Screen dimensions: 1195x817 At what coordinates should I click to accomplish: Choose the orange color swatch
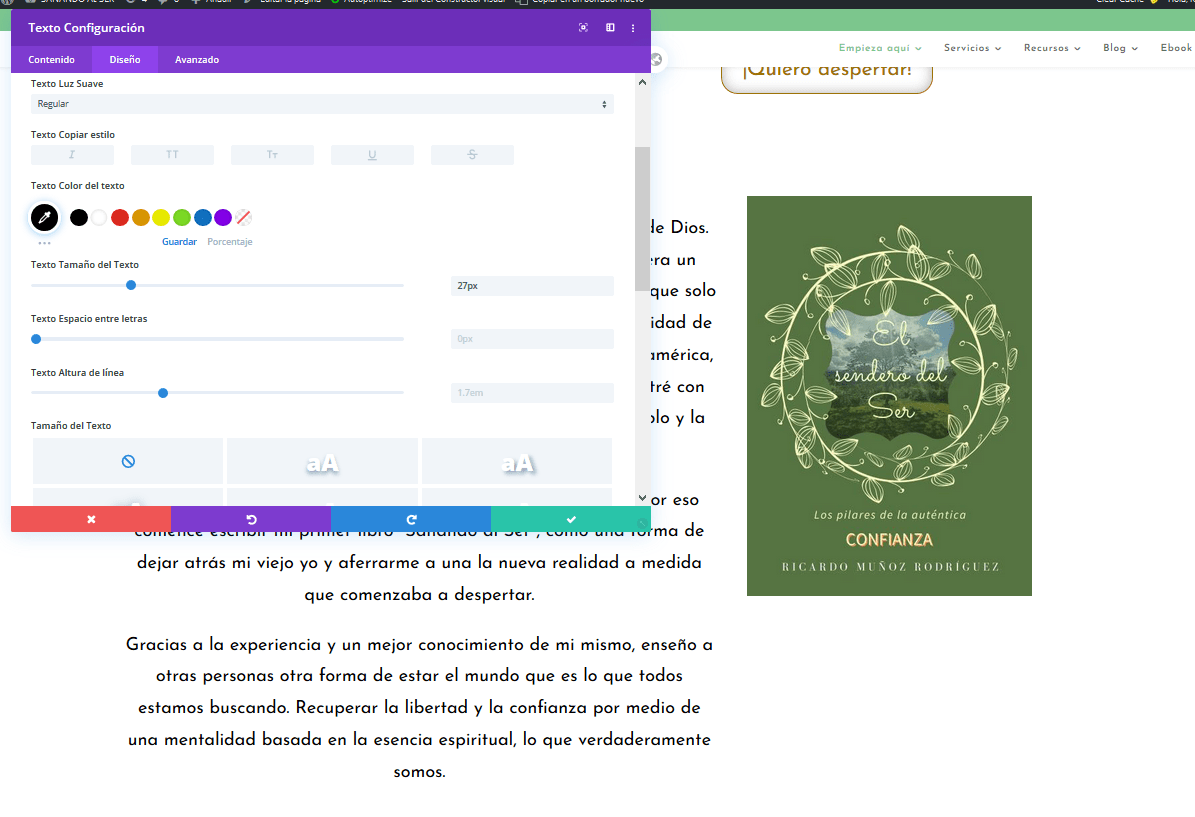140,217
